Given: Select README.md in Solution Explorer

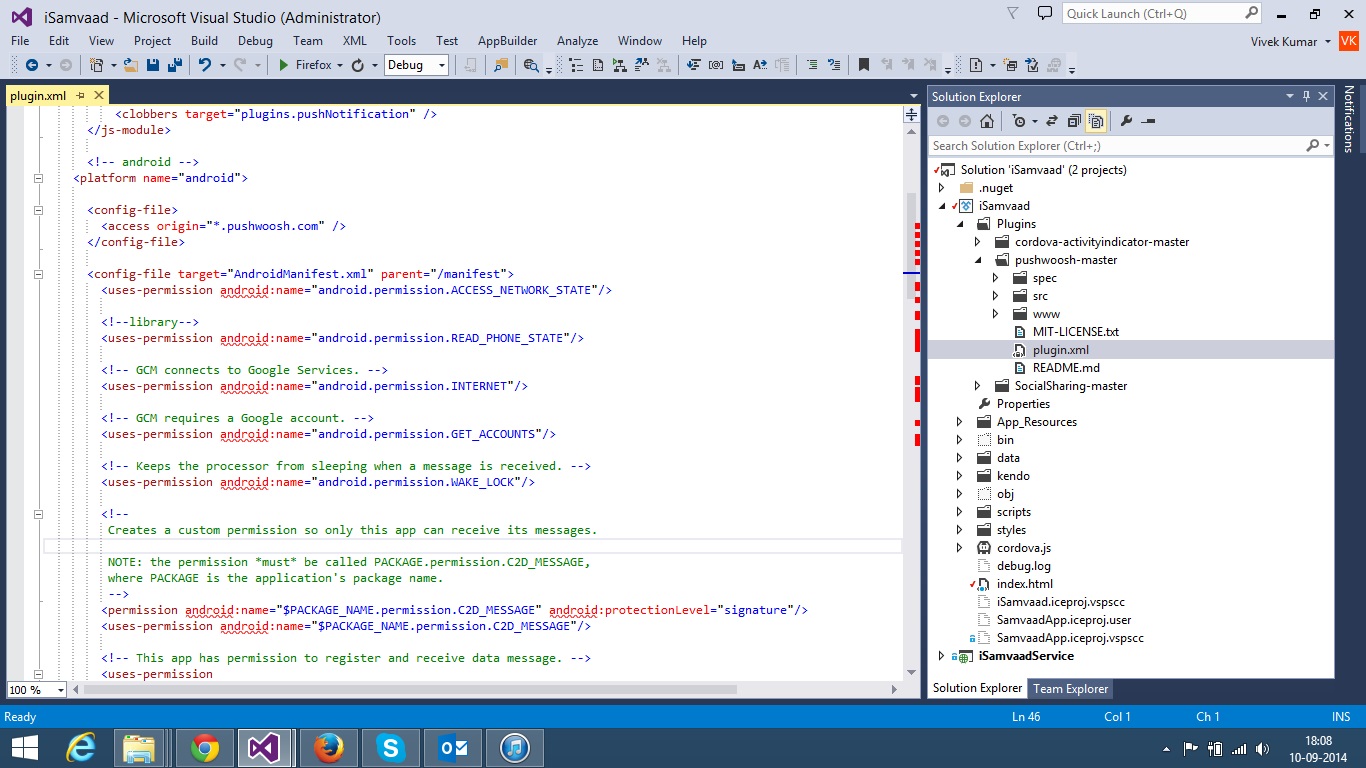Looking at the screenshot, I should [x=1066, y=368].
